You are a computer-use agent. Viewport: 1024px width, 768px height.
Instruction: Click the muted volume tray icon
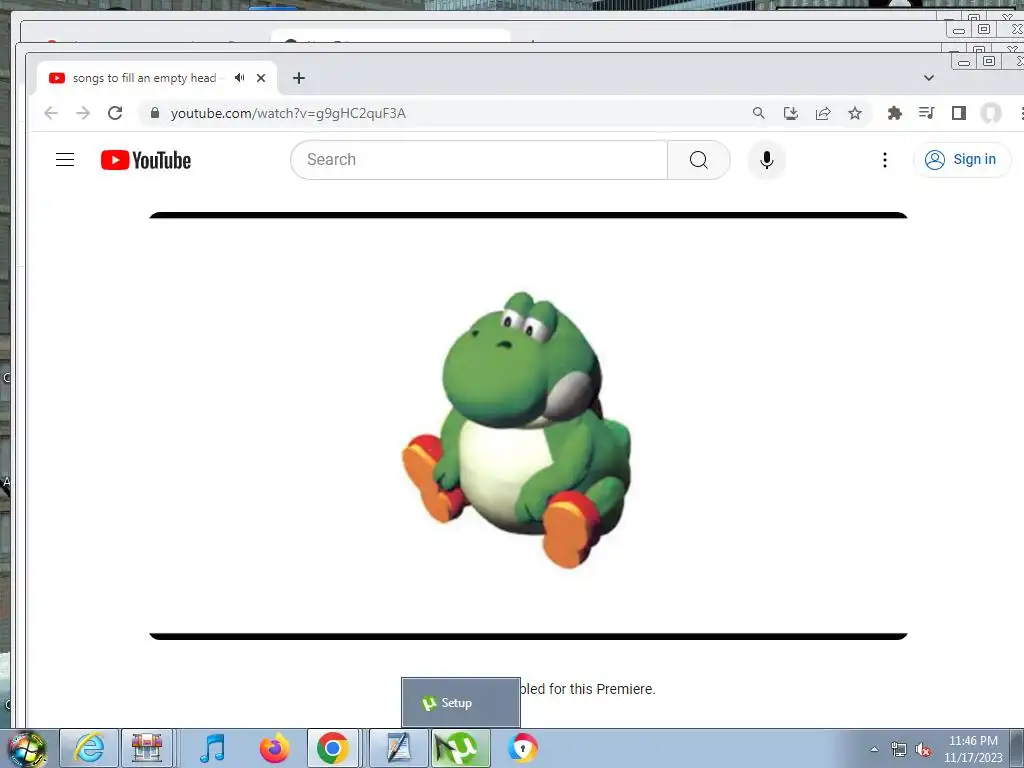coord(923,749)
